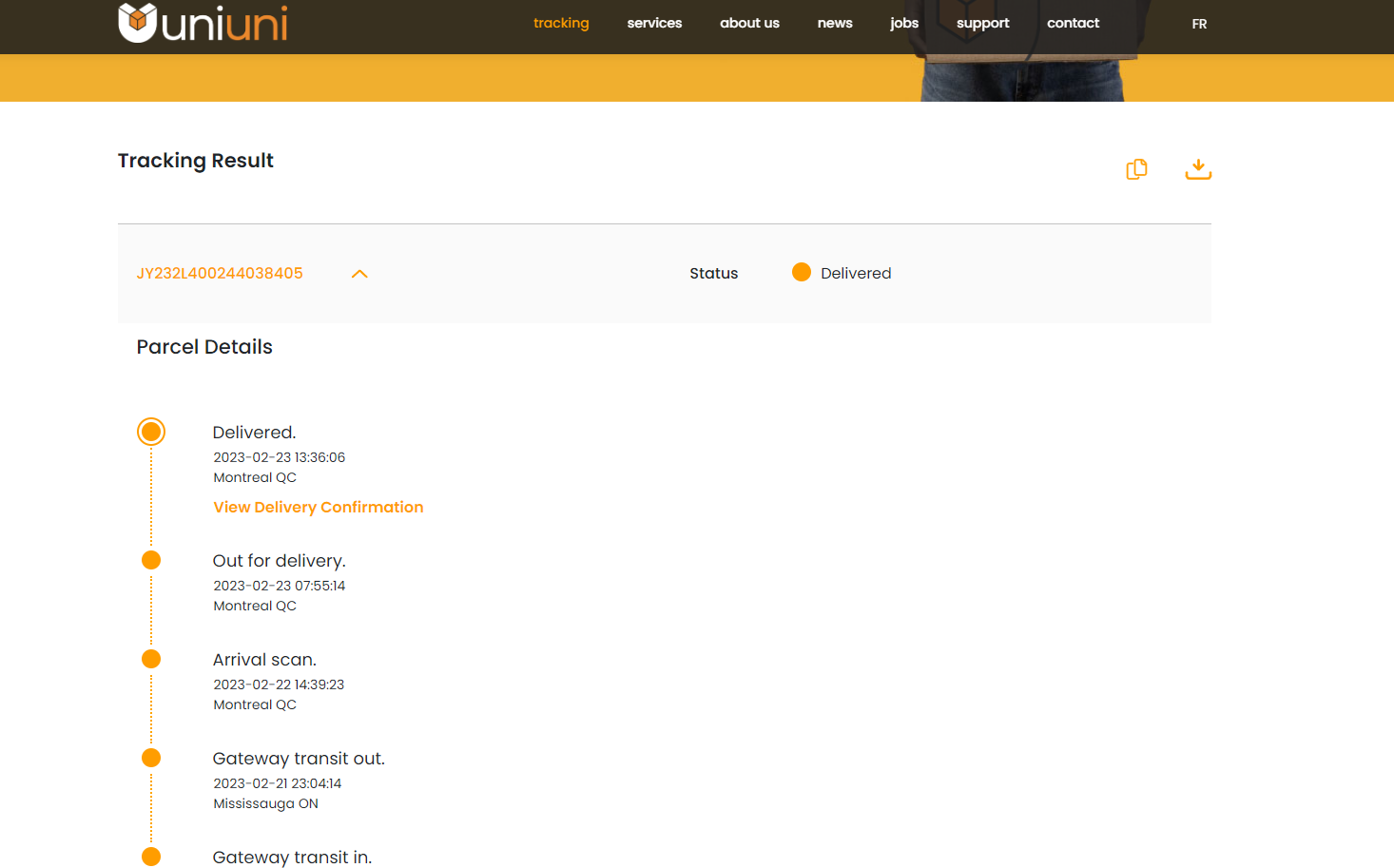
Task: Click the Arrival scan timeline dot
Action: [151, 659]
